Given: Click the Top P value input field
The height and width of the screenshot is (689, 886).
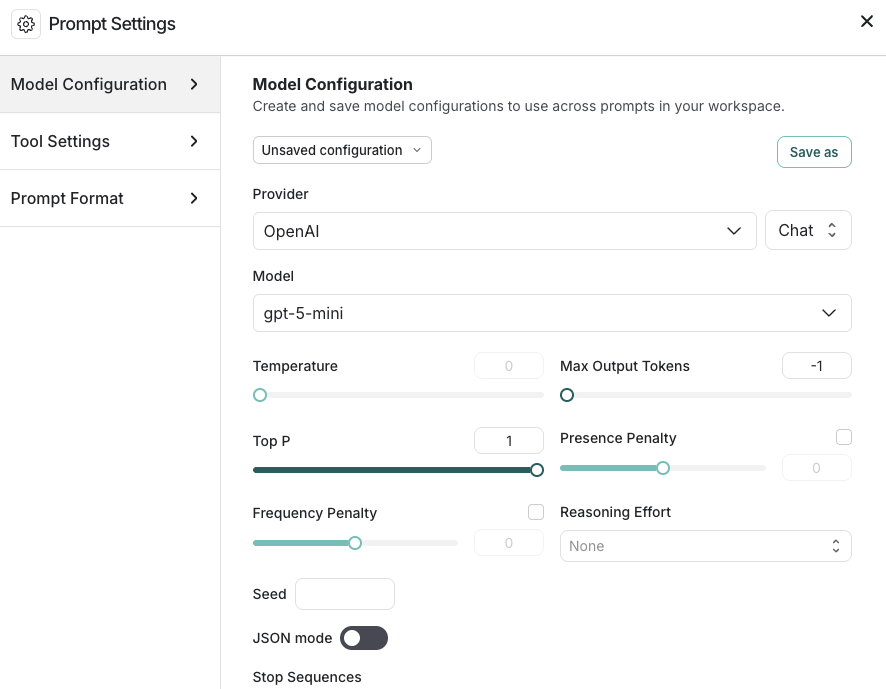Looking at the screenshot, I should 509,440.
